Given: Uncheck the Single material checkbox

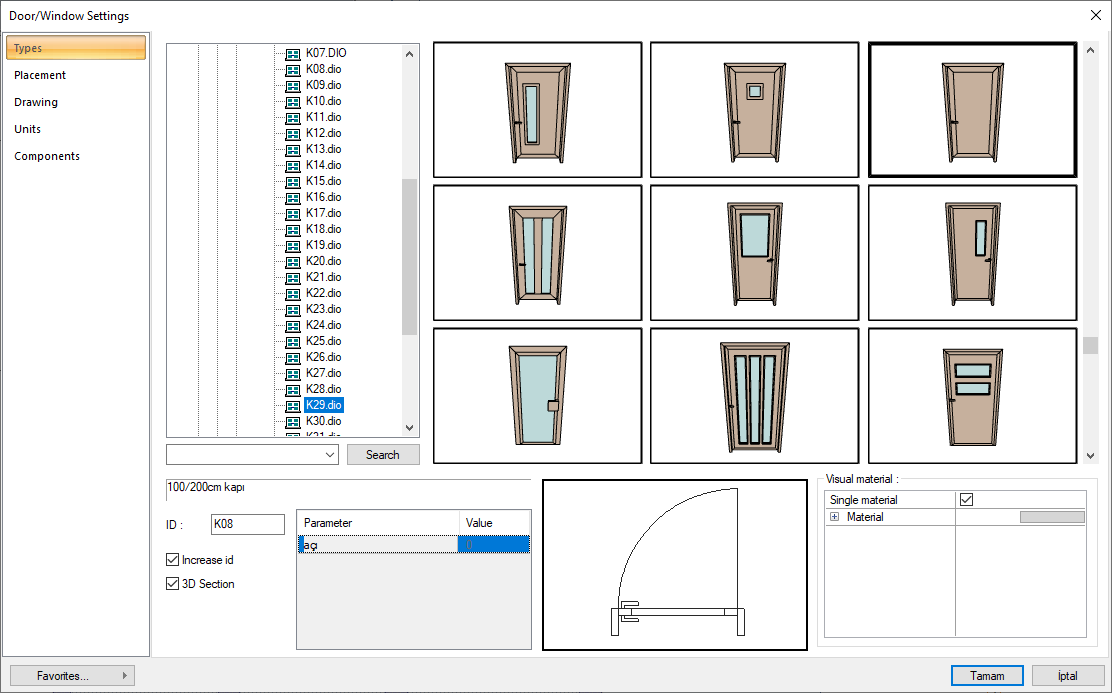Looking at the screenshot, I should point(966,500).
